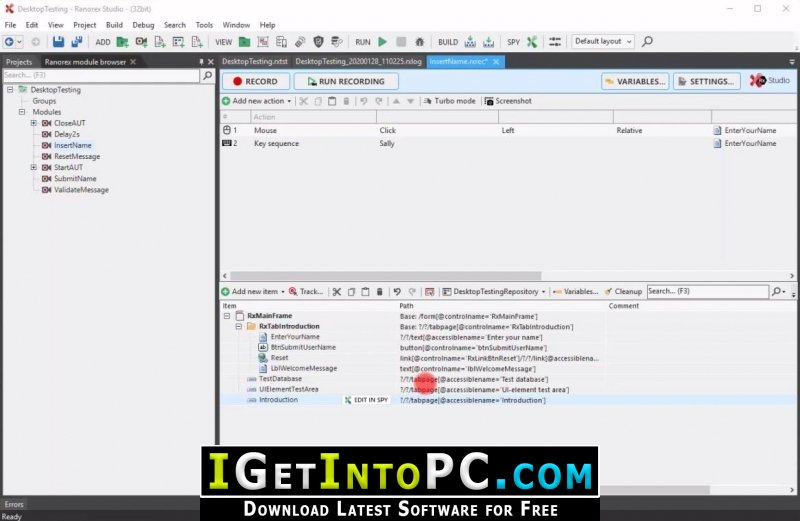800x521 pixels.
Task: Click the Delete icon in repository toolbar
Action: (x=380, y=292)
